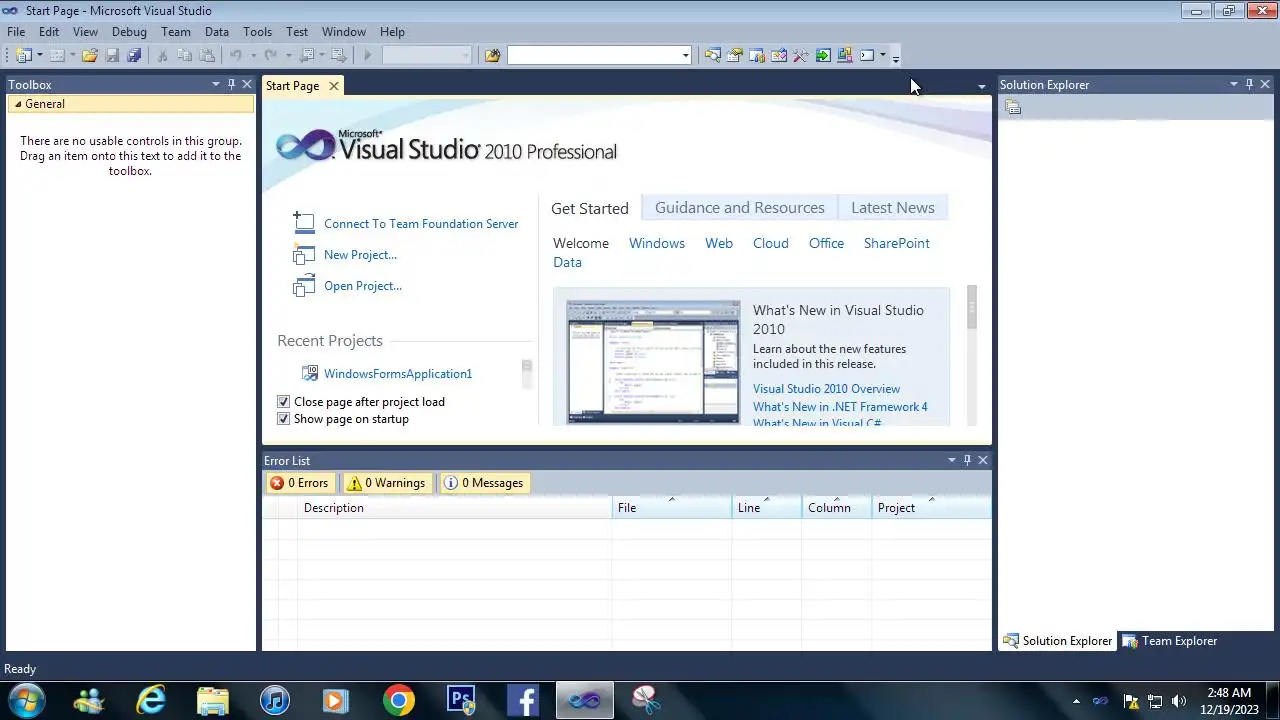The image size is (1280, 720).
Task: Click the Copy toolbar icon
Action: [x=184, y=56]
